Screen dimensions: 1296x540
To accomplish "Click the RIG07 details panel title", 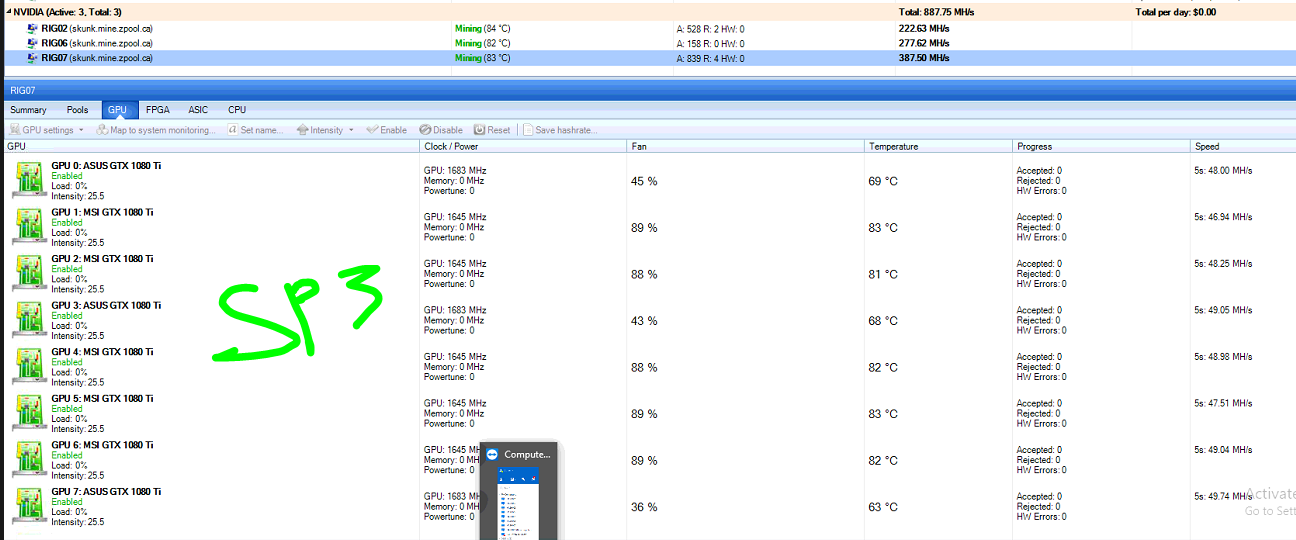I will pyautogui.click(x=23, y=89).
